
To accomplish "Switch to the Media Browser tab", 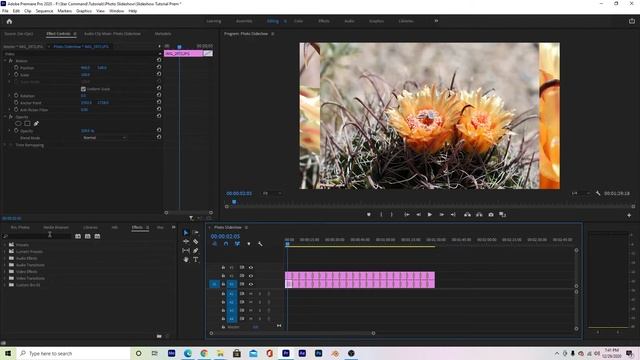I will [56, 227].
